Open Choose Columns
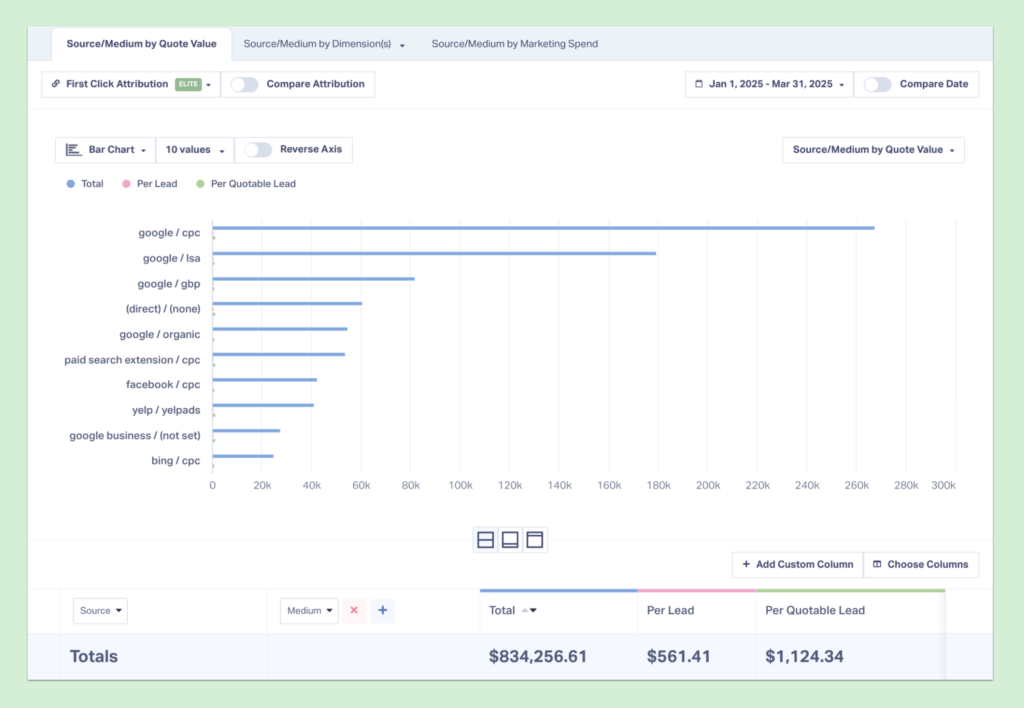The width and height of the screenshot is (1024, 708). point(921,564)
